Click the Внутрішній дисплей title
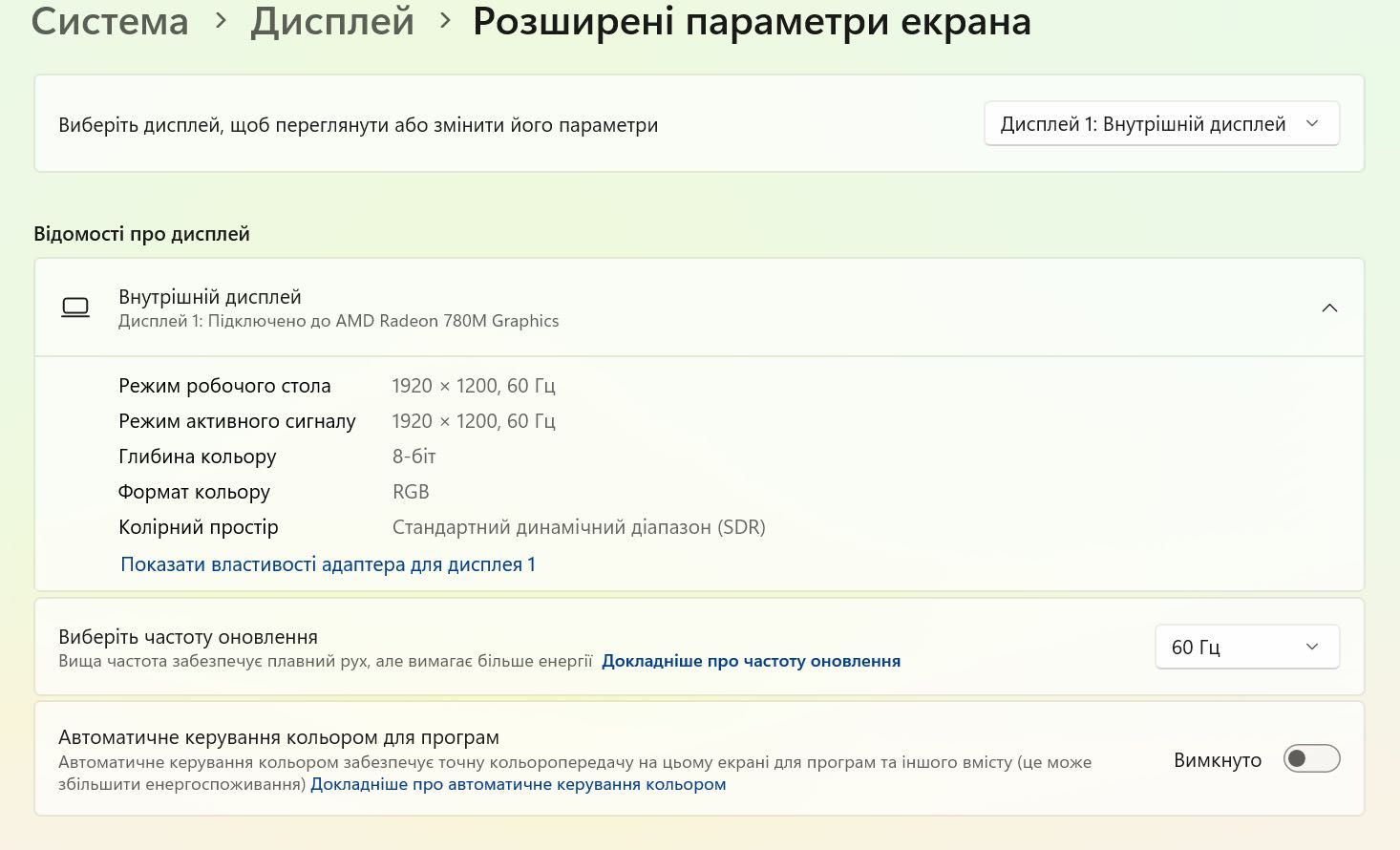The height and width of the screenshot is (850, 1400). [x=210, y=297]
